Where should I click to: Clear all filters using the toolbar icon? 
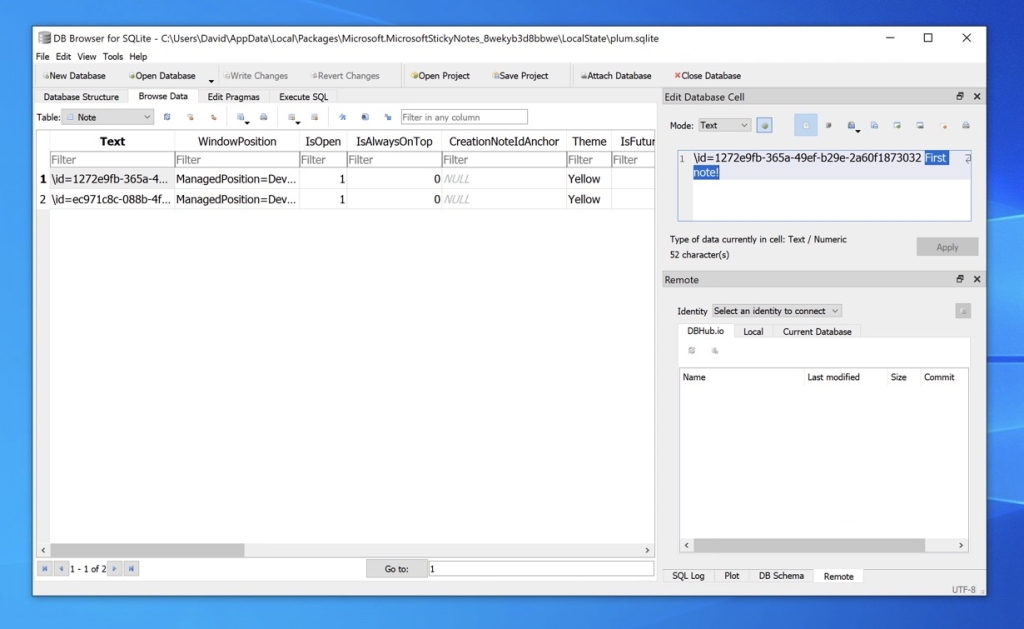[190, 118]
